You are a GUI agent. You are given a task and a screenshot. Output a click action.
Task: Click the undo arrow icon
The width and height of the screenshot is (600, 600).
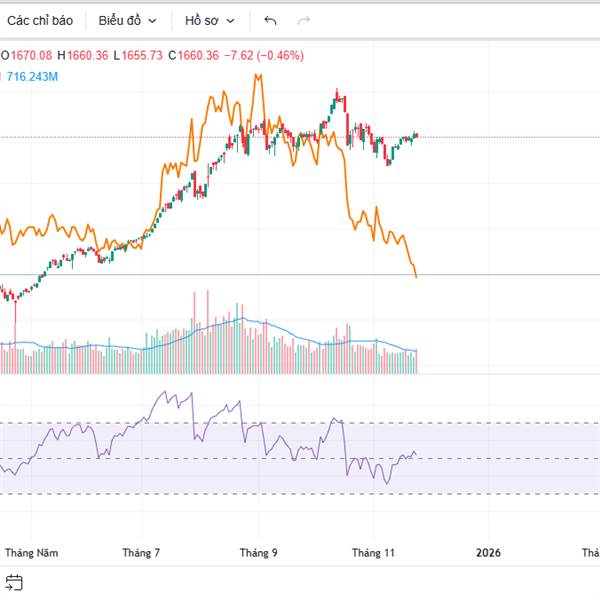pyautogui.click(x=270, y=20)
